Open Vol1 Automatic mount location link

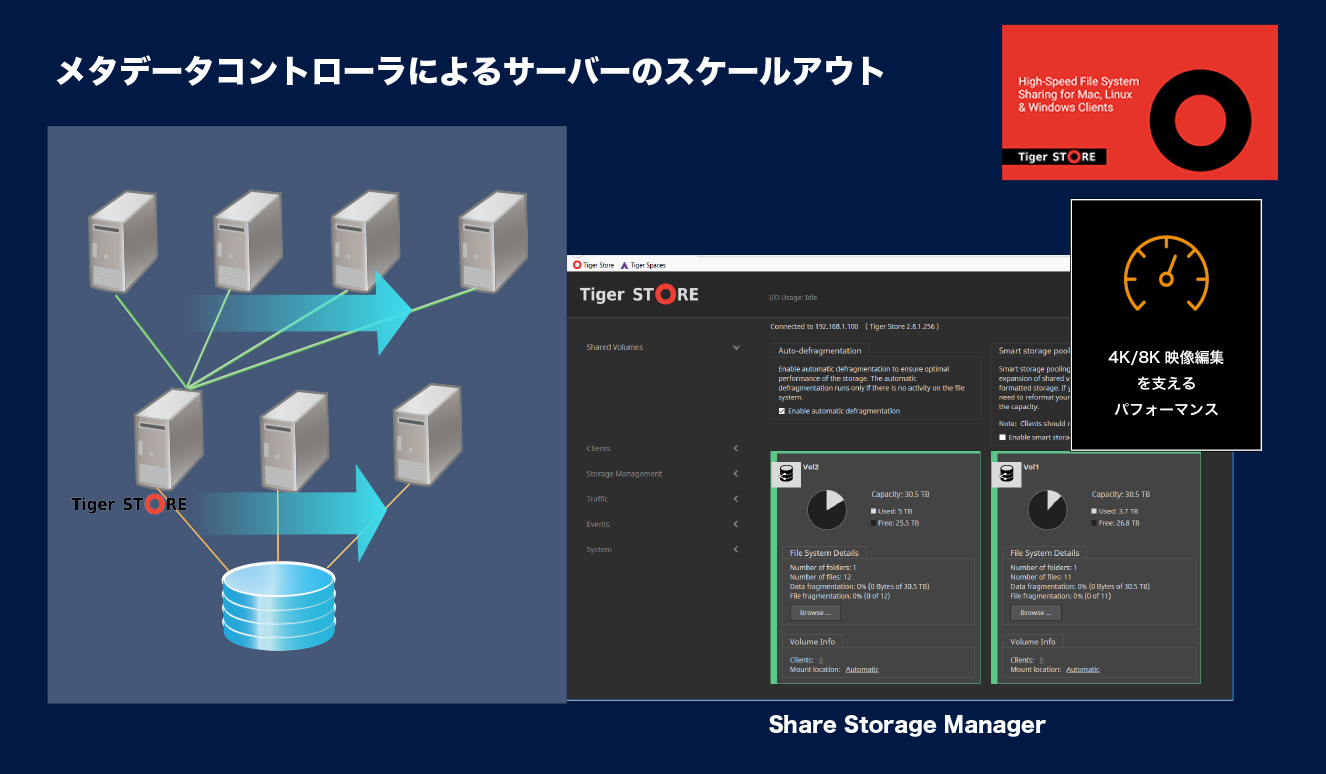point(1082,669)
